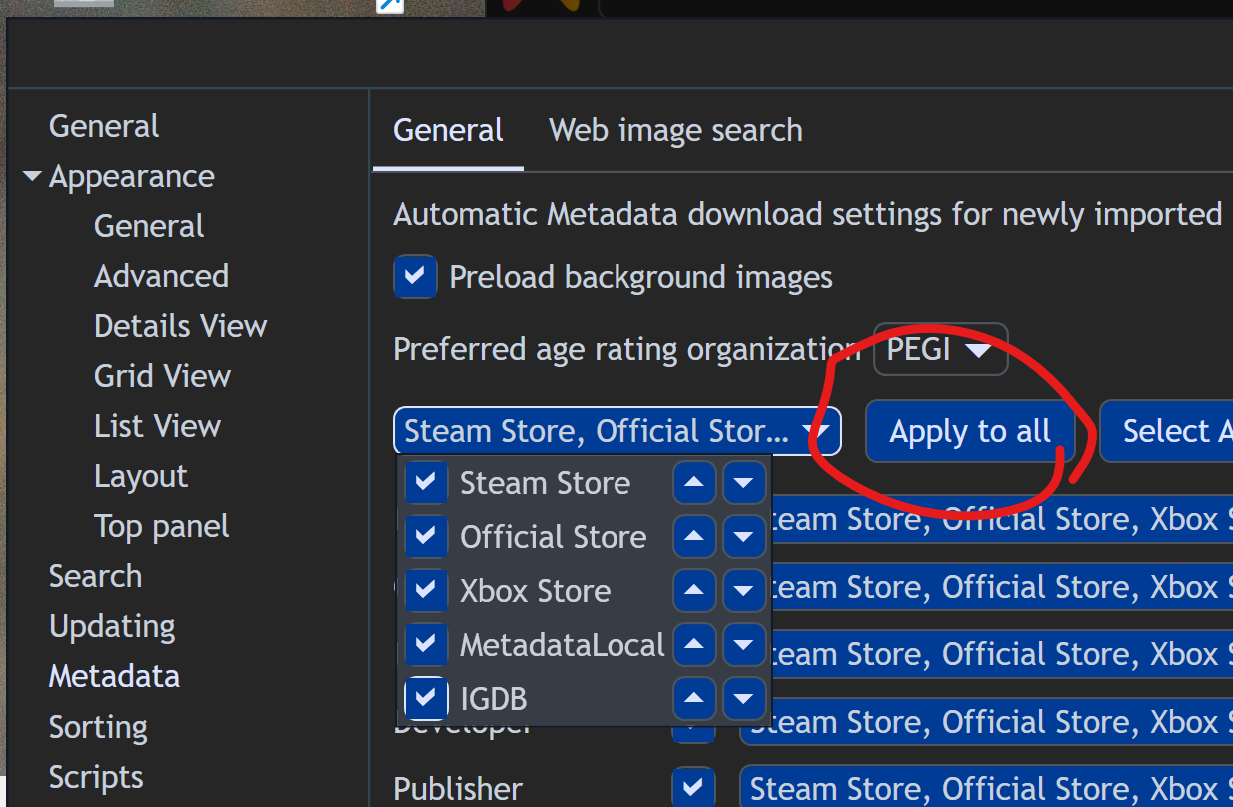Viewport: 1233px width, 807px height.
Task: Open Layout settings
Action: point(141,476)
